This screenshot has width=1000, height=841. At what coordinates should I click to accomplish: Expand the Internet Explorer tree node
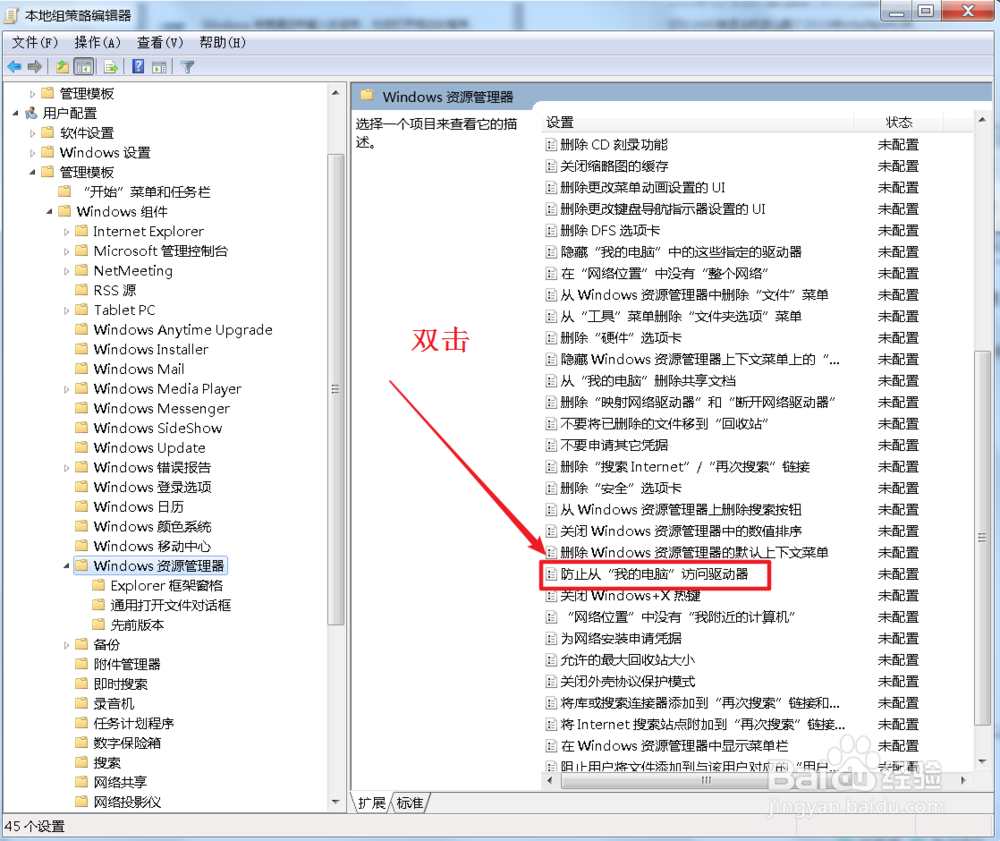pyautogui.click(x=66, y=232)
